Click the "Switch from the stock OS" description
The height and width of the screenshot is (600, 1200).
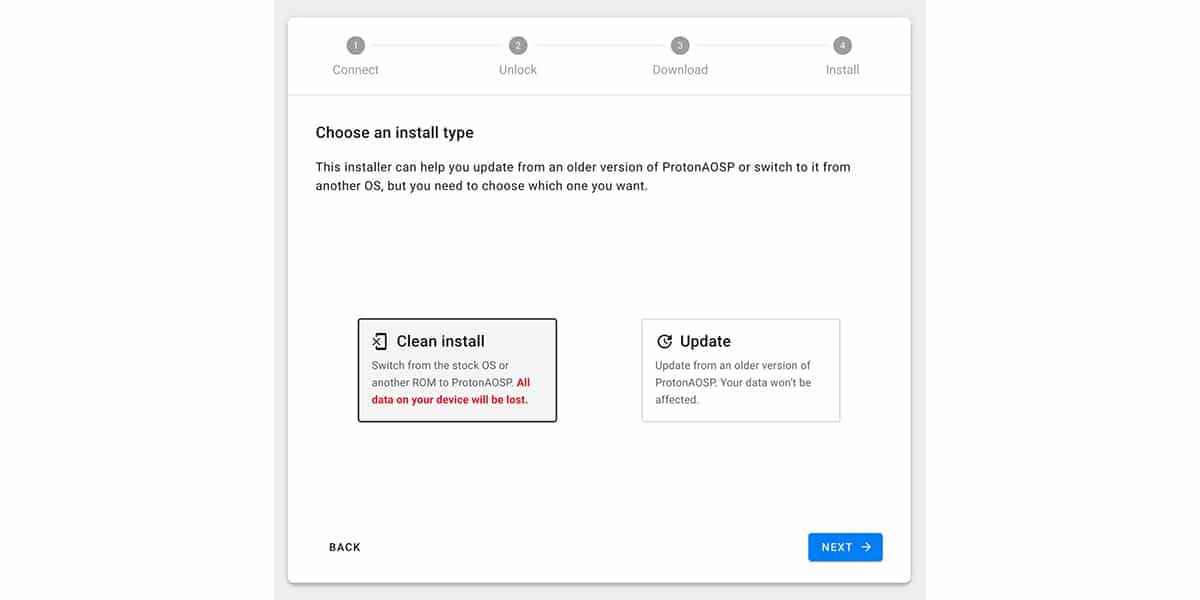(440, 366)
